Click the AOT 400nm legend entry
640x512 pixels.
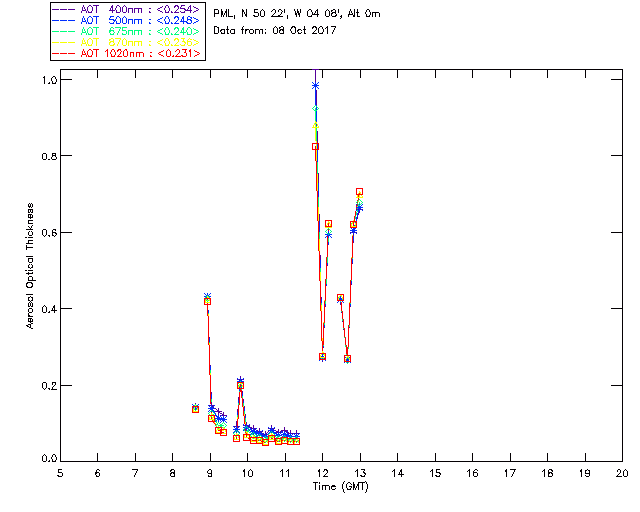pos(126,9)
